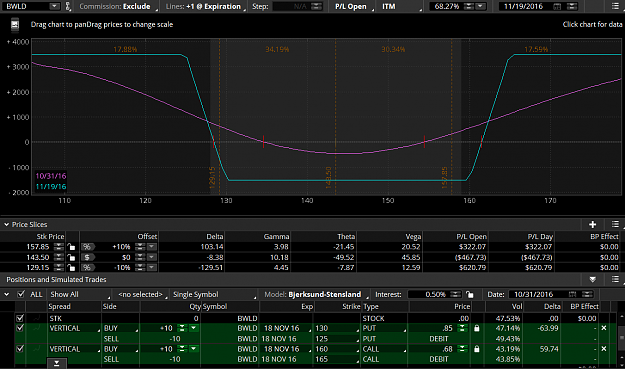Toggle the Interest rate lock icon

tap(470, 294)
